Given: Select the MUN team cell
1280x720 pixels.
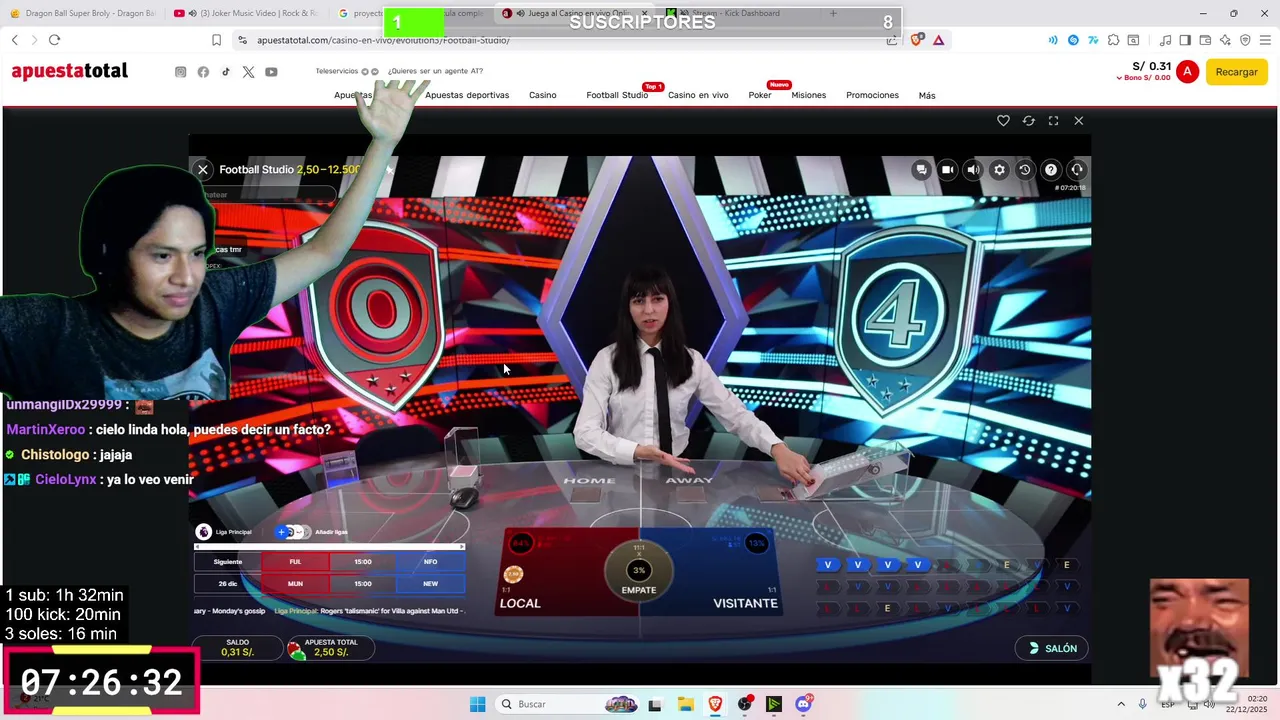Looking at the screenshot, I should click(295, 584).
